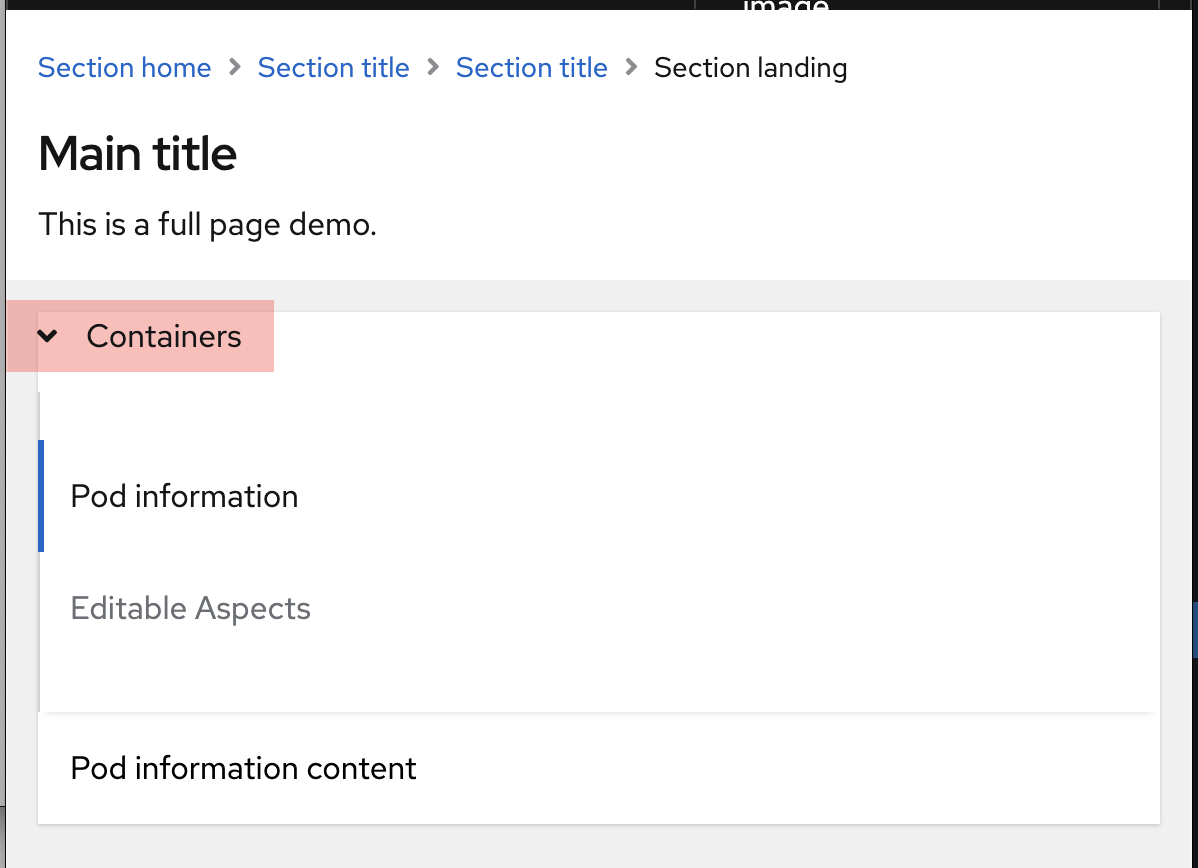Go to the first Section title breadcrumb

click(333, 68)
